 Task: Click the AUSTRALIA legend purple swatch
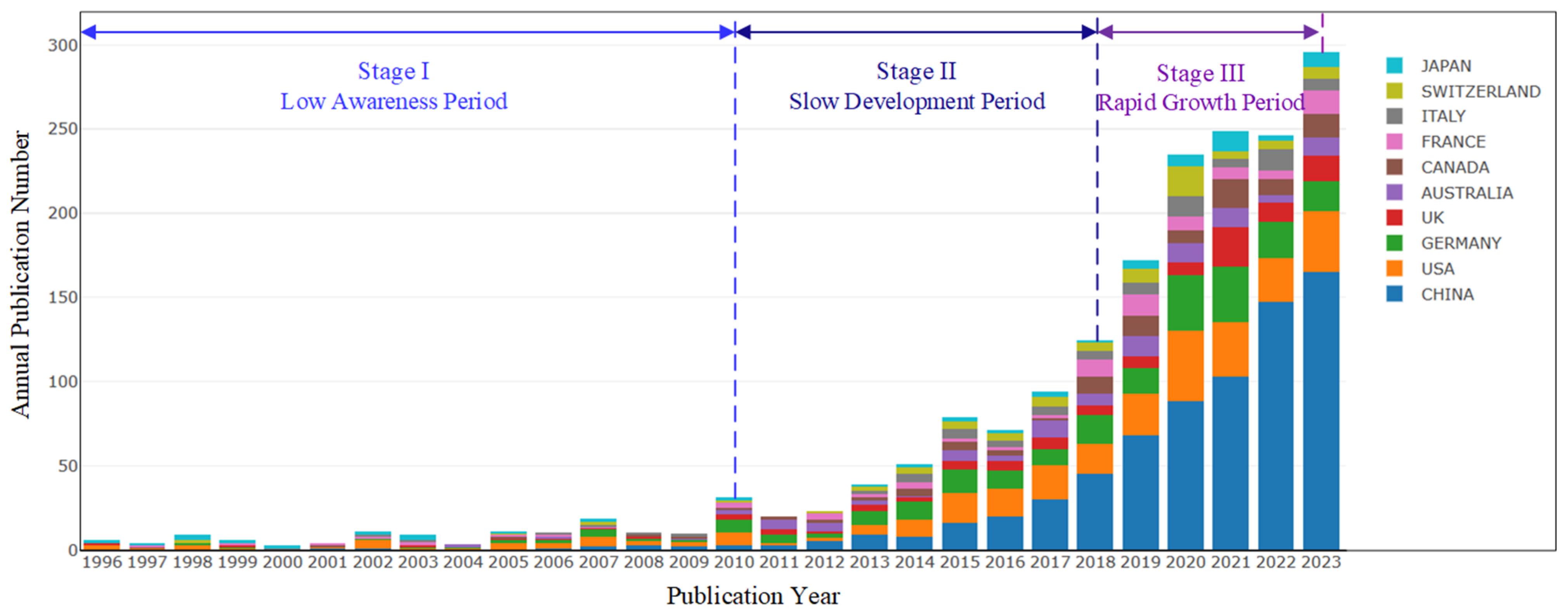click(x=1394, y=193)
